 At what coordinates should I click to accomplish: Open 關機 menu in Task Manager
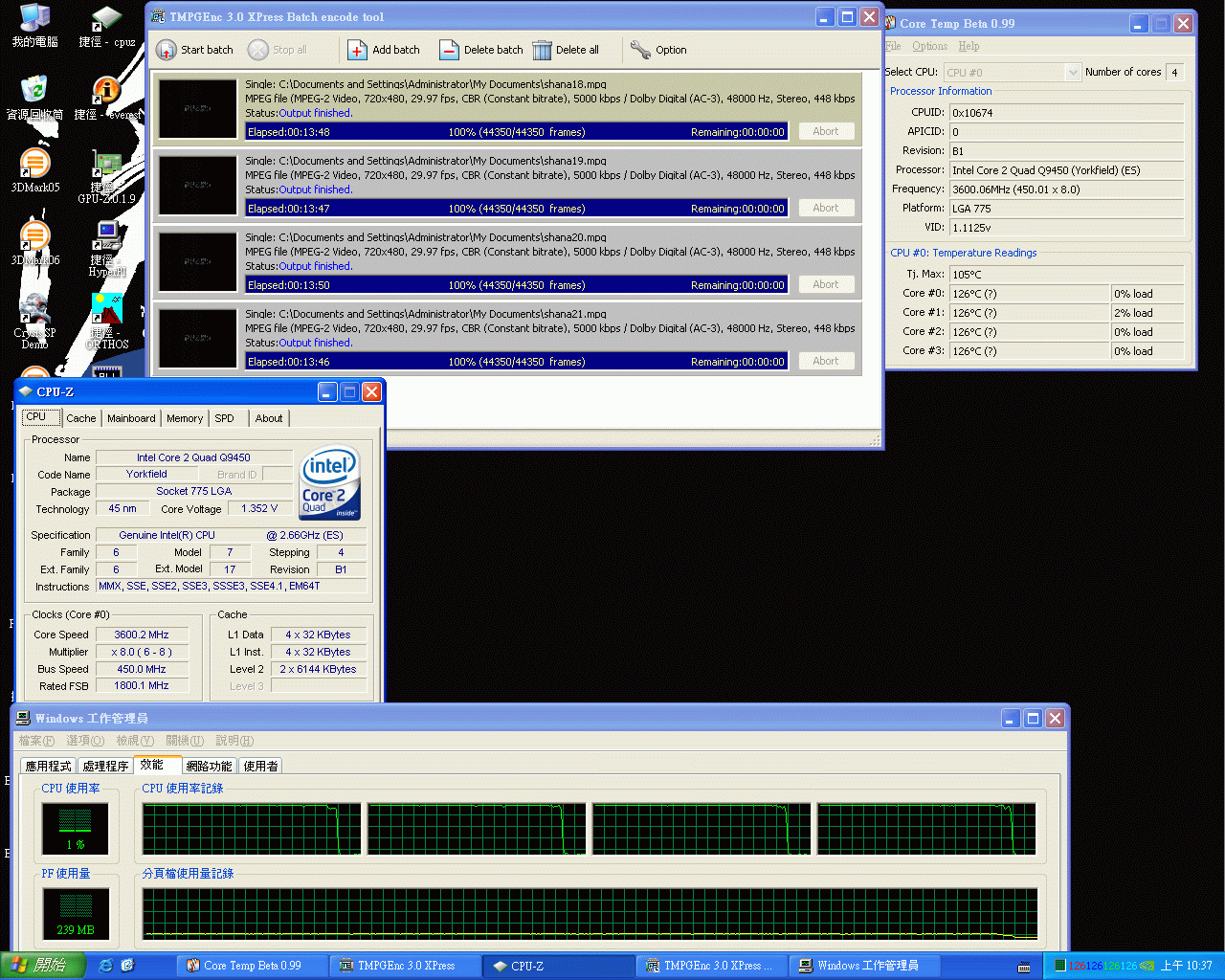click(x=185, y=741)
